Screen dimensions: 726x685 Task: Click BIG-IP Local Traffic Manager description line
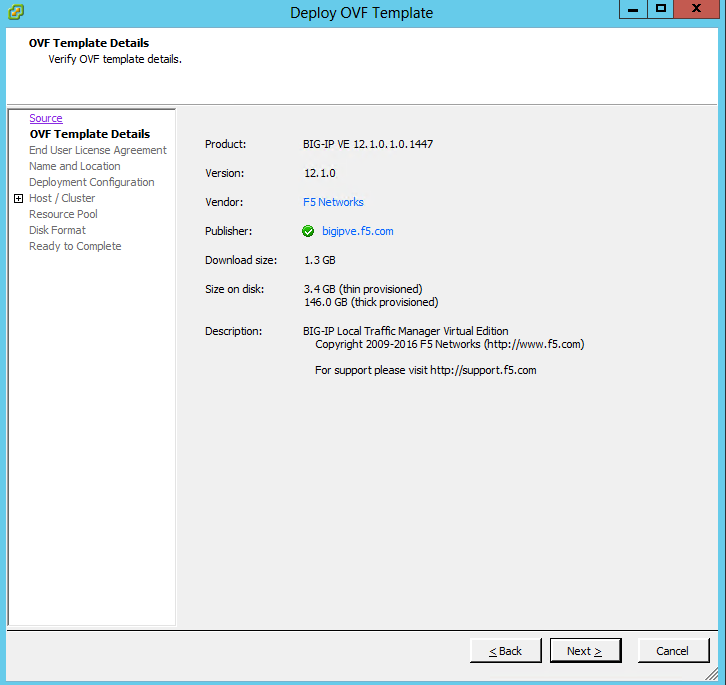coord(406,331)
